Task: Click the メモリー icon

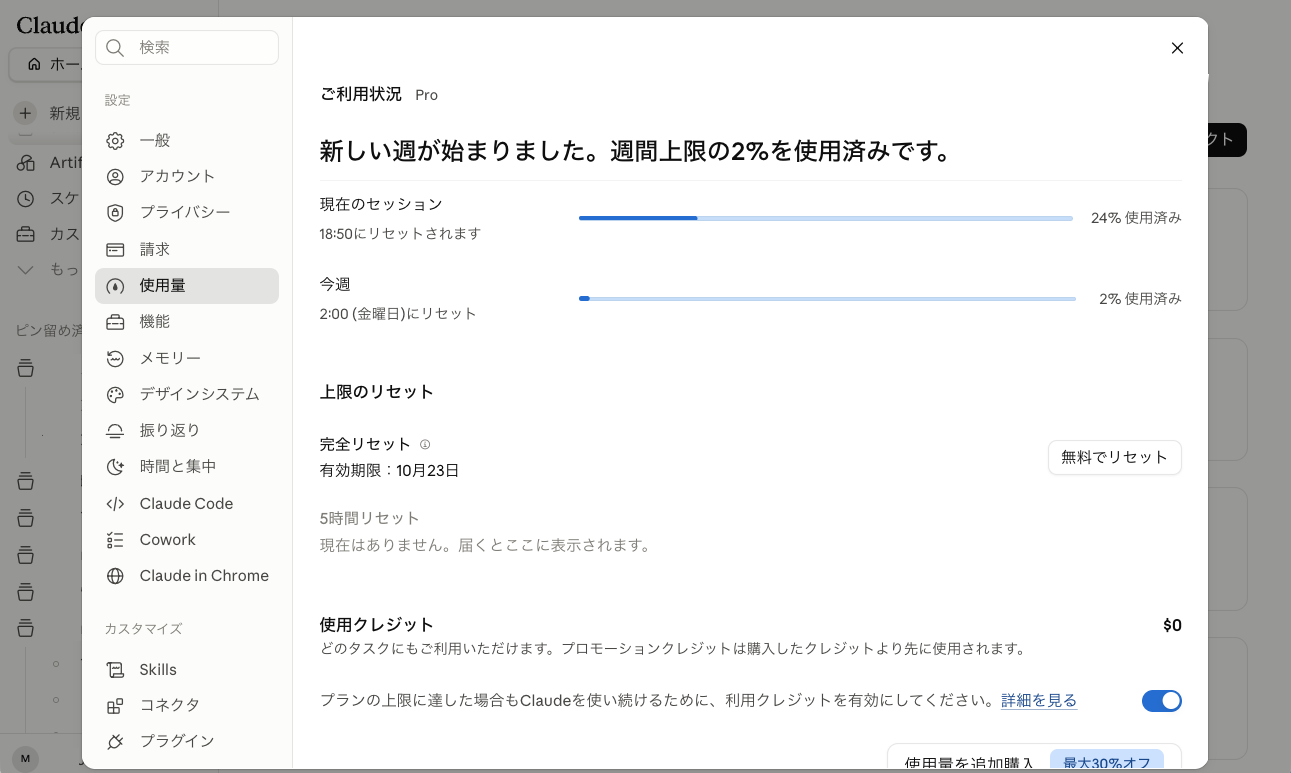Action: pyautogui.click(x=115, y=359)
